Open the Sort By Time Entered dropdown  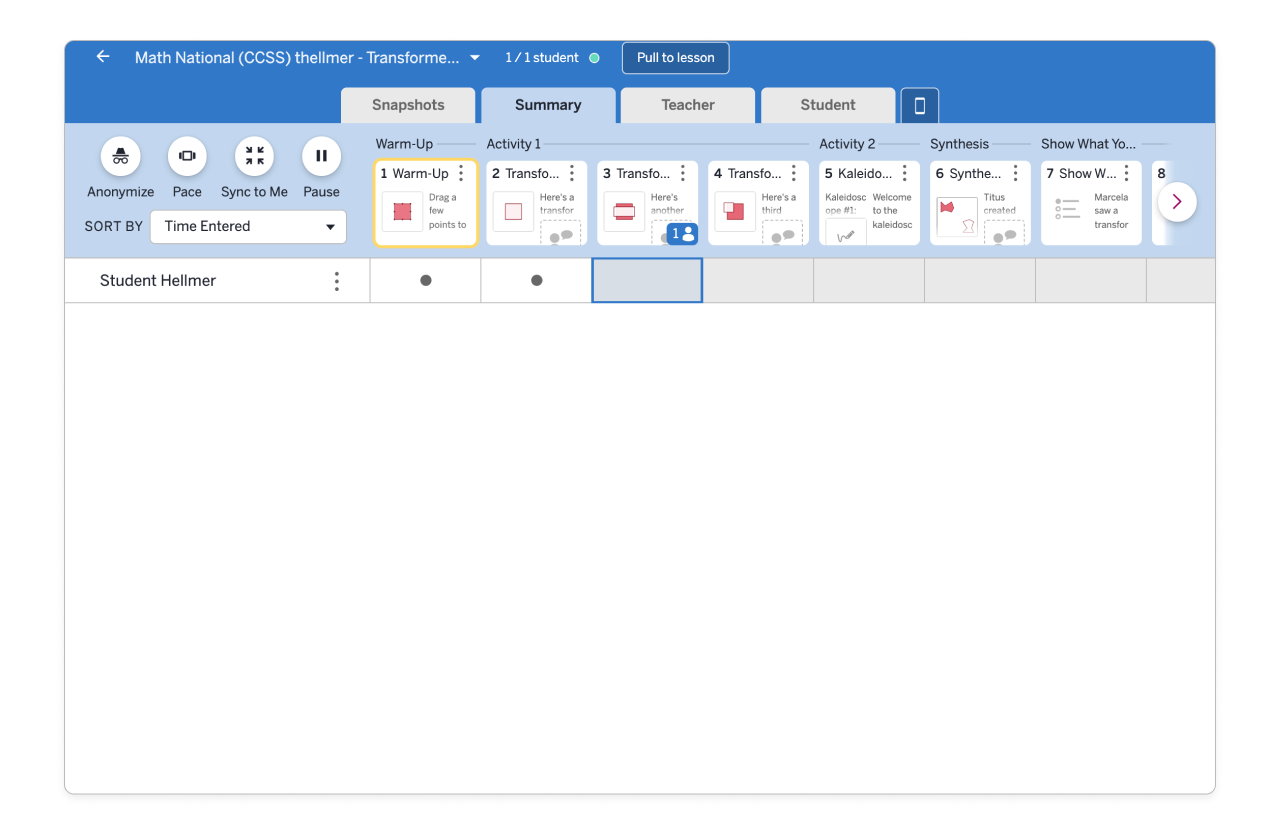248,227
